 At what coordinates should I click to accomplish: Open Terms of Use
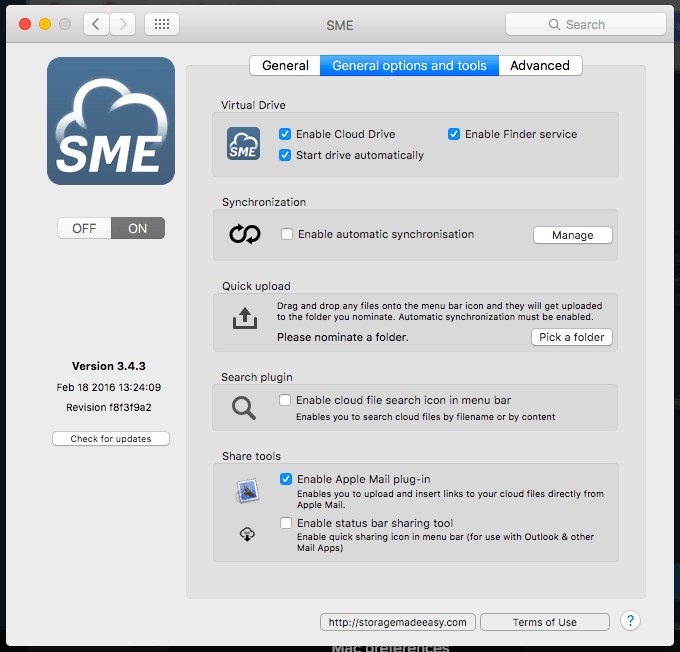[545, 622]
